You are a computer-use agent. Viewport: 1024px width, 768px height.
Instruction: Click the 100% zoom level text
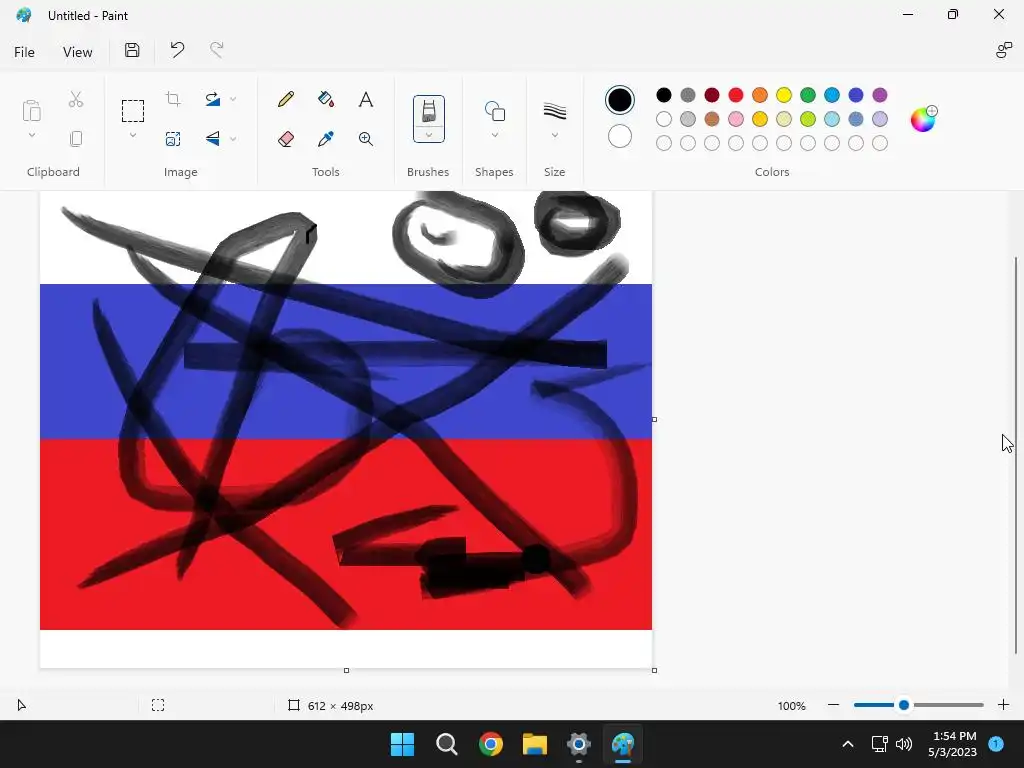pos(792,706)
